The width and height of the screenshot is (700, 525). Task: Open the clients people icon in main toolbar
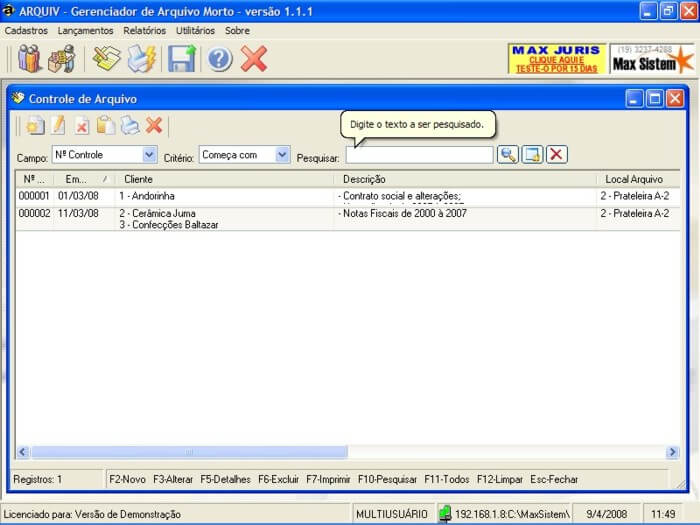click(x=29, y=58)
